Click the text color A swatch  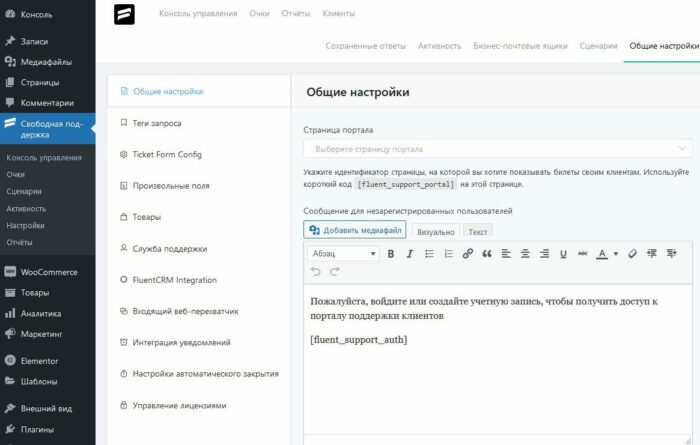click(x=601, y=254)
